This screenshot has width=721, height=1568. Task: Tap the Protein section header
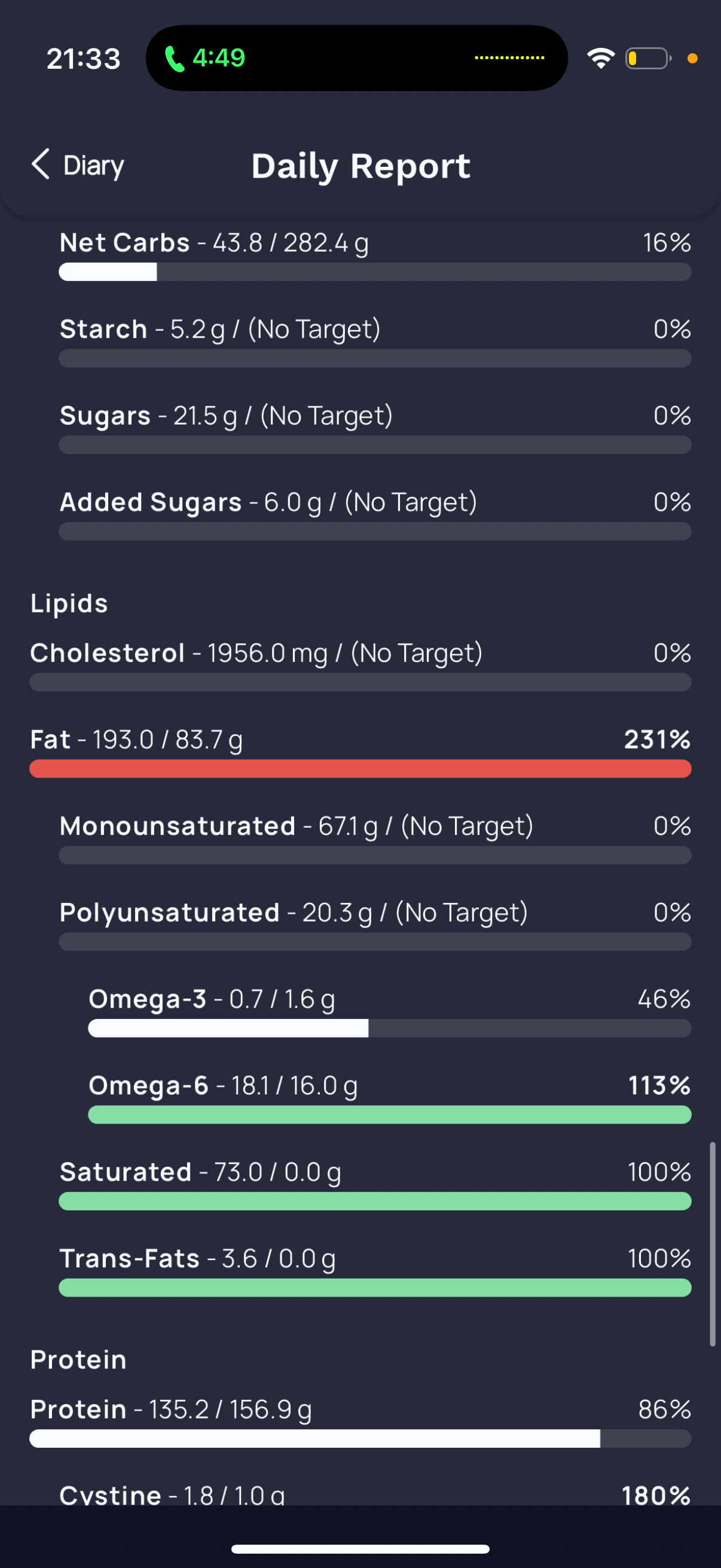(78, 1359)
